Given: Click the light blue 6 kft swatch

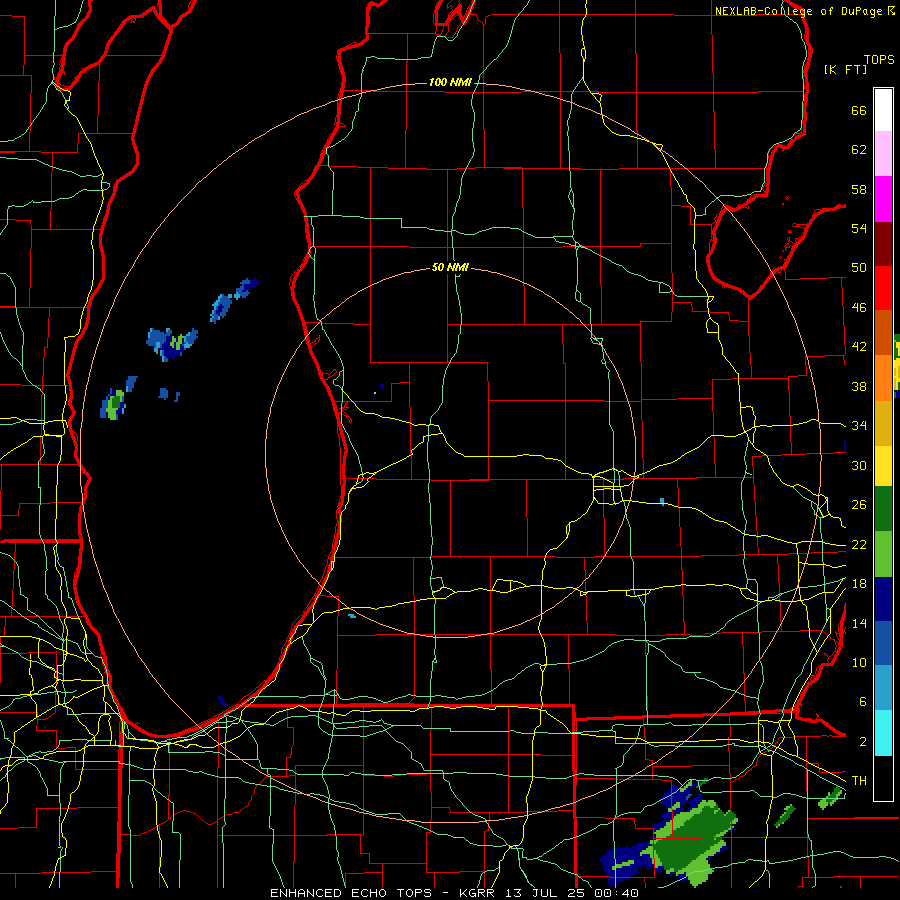Looking at the screenshot, I should pyautogui.click(x=883, y=688).
